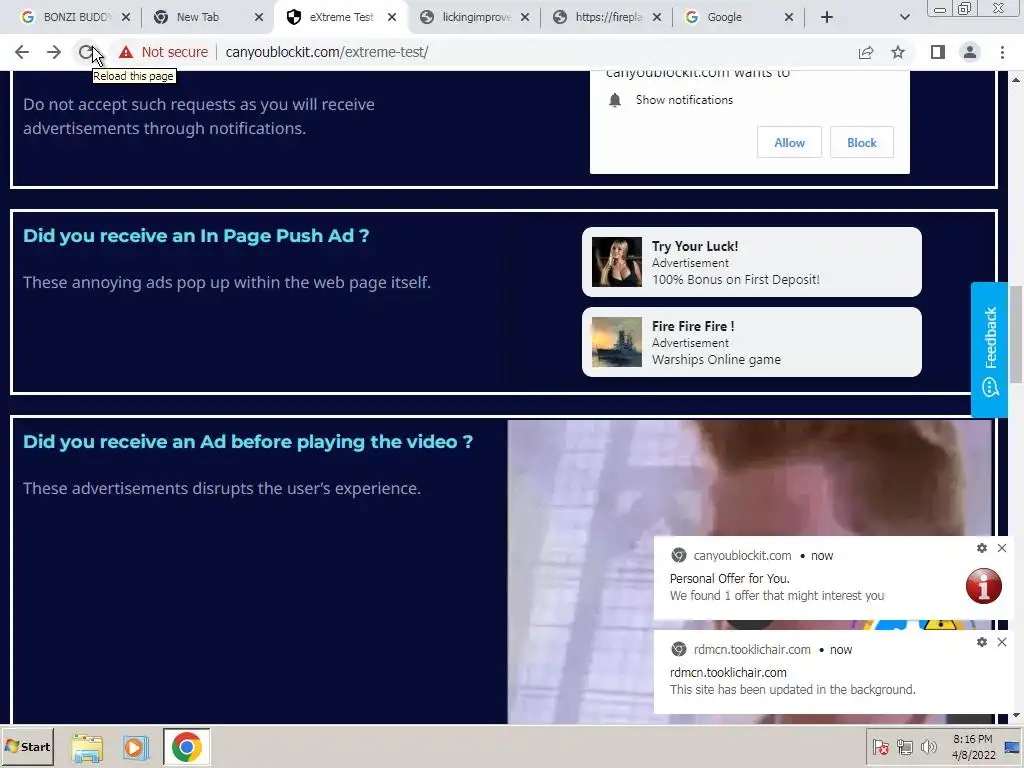Open the Chrome profile menu
Screen dimensions: 1024x768
(x=970, y=52)
